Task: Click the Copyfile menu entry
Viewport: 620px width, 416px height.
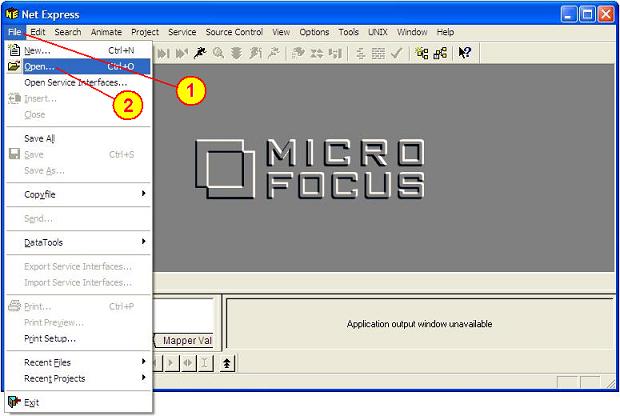Action: (78, 194)
